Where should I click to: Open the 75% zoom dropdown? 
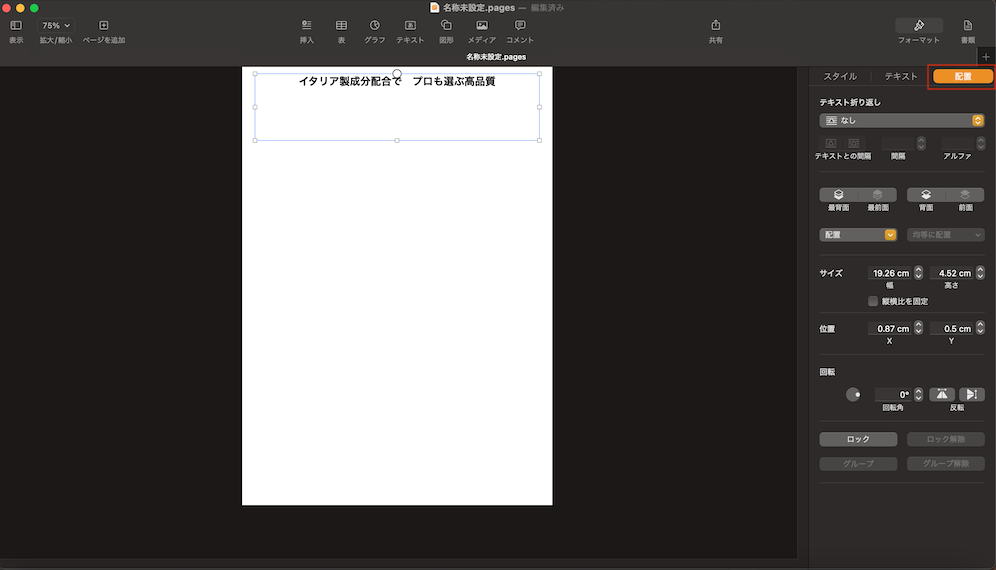click(55, 25)
